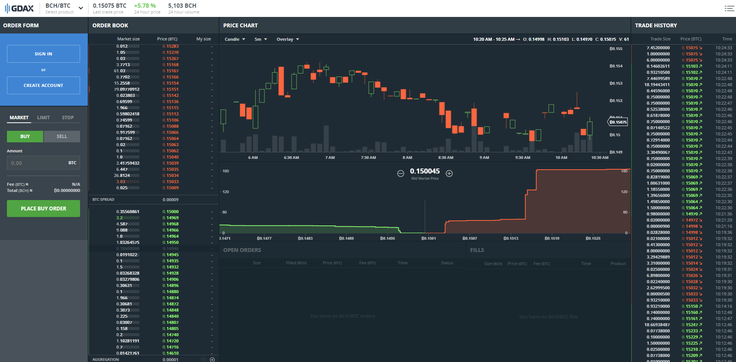Decrease order book aggregation with the minus icon
736x362 pixels.
(204, 359)
